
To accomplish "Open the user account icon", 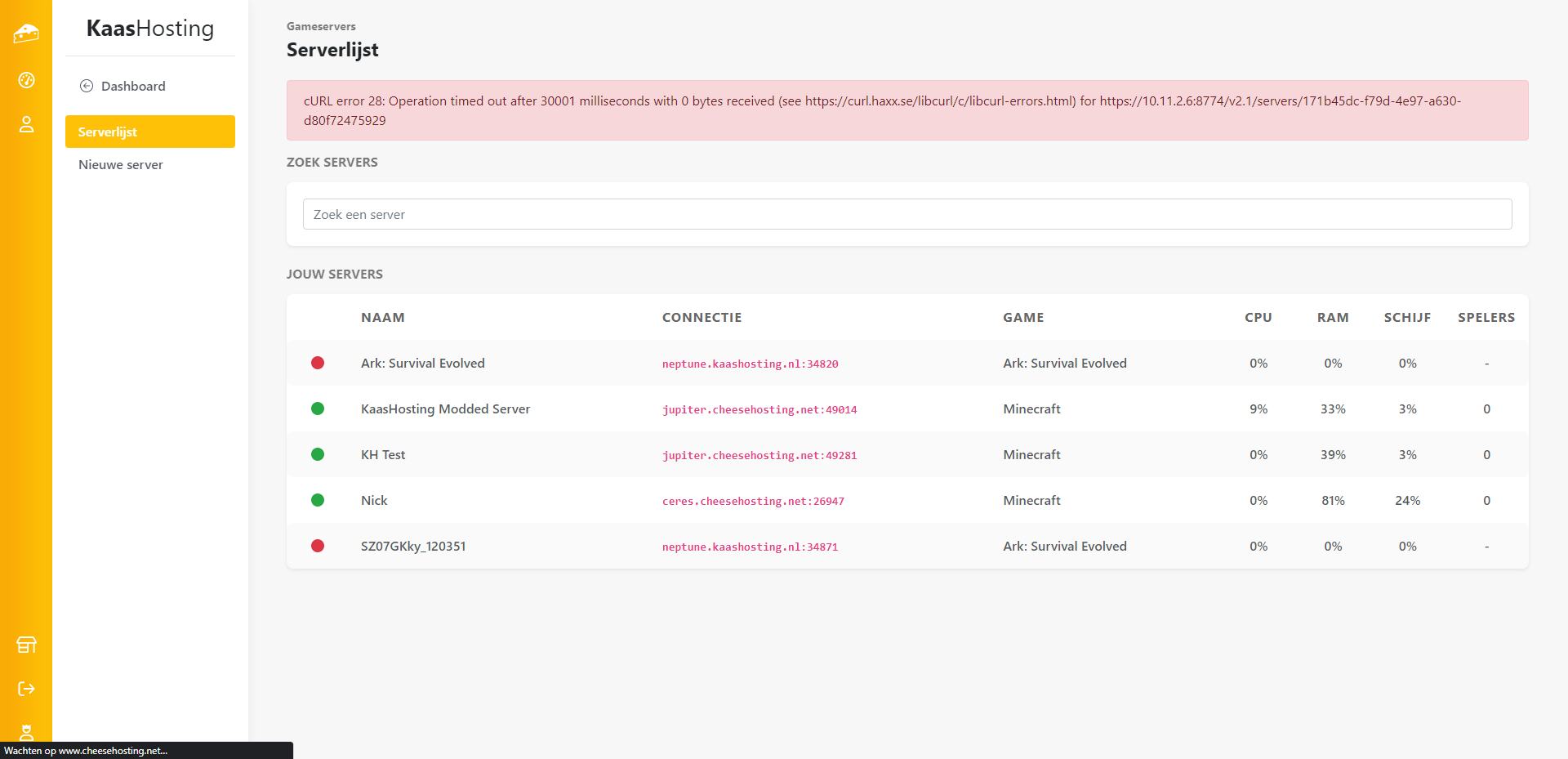I will (26, 124).
